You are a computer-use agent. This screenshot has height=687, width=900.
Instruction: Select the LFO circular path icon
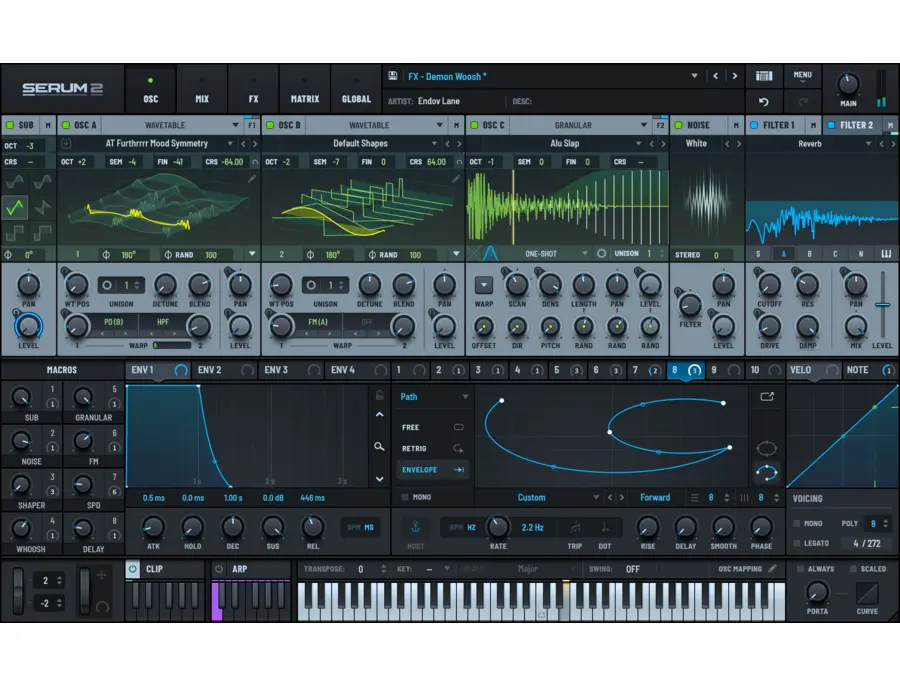pyautogui.click(x=767, y=448)
